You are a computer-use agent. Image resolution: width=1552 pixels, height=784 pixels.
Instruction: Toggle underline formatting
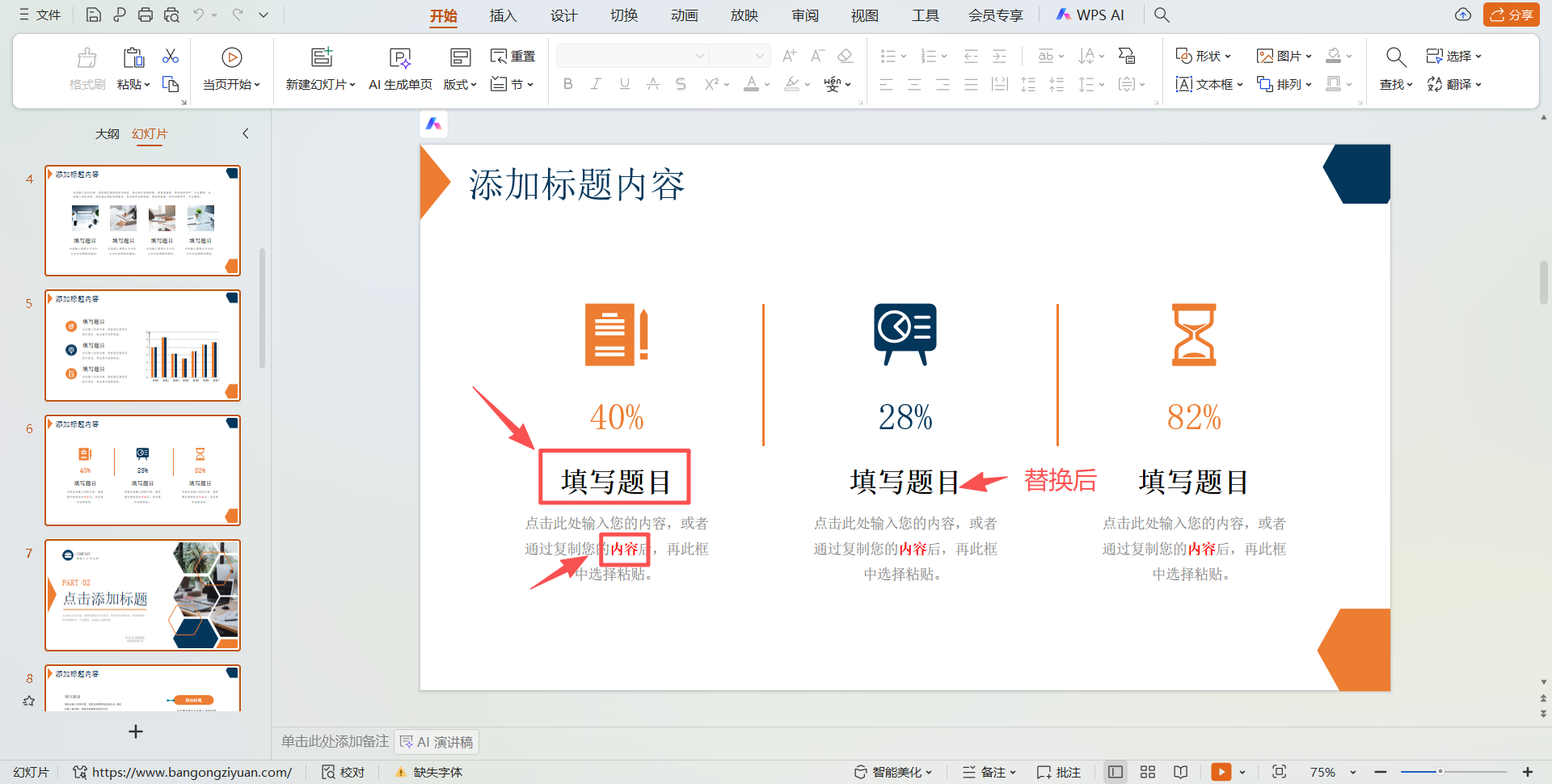[624, 83]
